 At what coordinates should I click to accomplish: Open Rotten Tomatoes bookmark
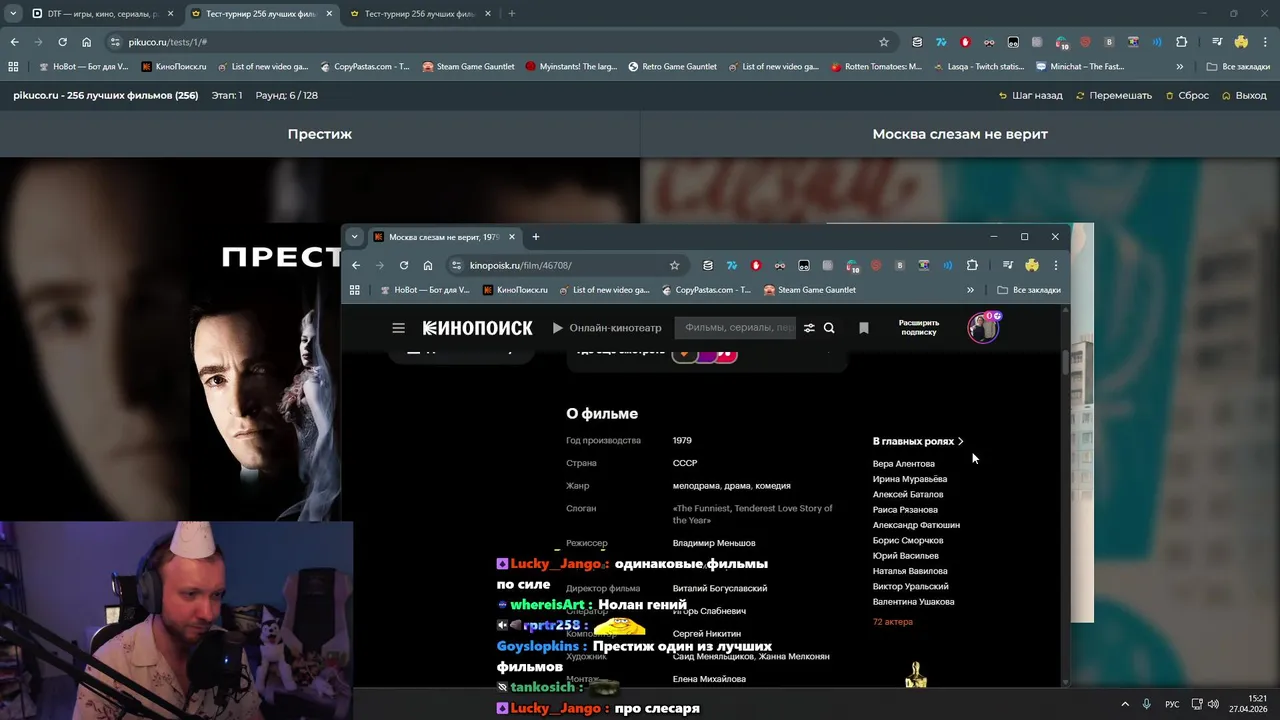pos(877,67)
